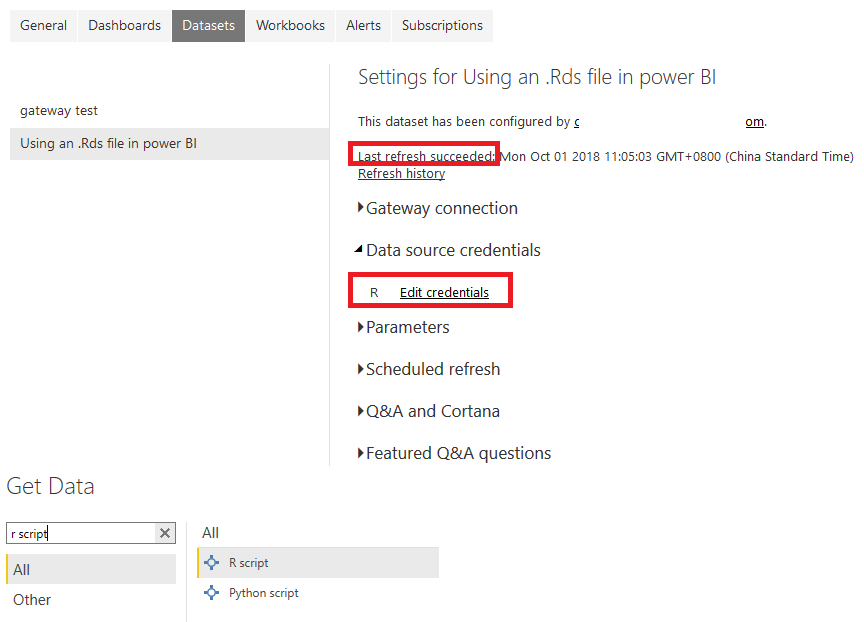Screen dimensions: 864x622
Task: Select the Datasets tab
Action: click(x=208, y=25)
